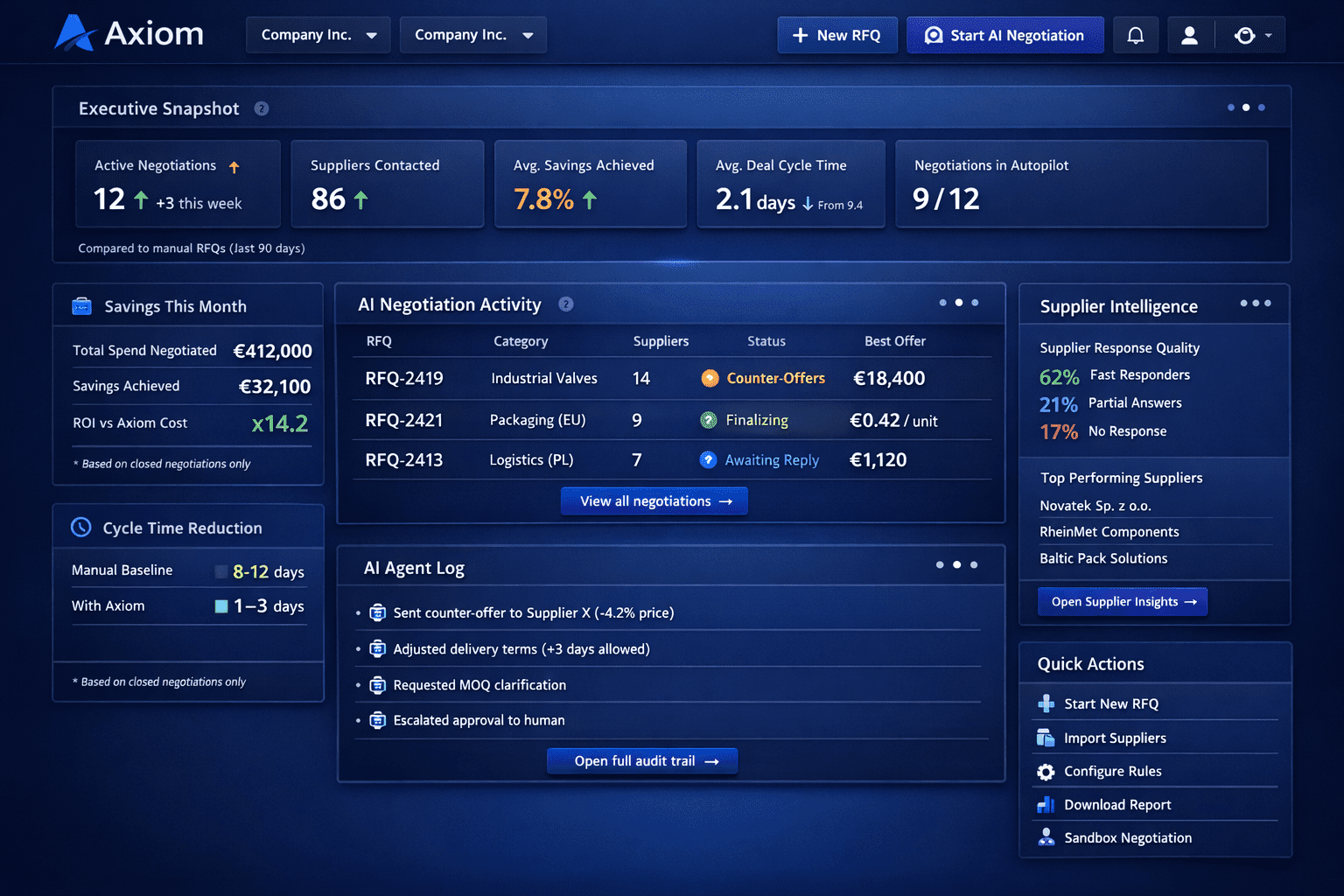Click the Open full audit trail button

click(641, 760)
